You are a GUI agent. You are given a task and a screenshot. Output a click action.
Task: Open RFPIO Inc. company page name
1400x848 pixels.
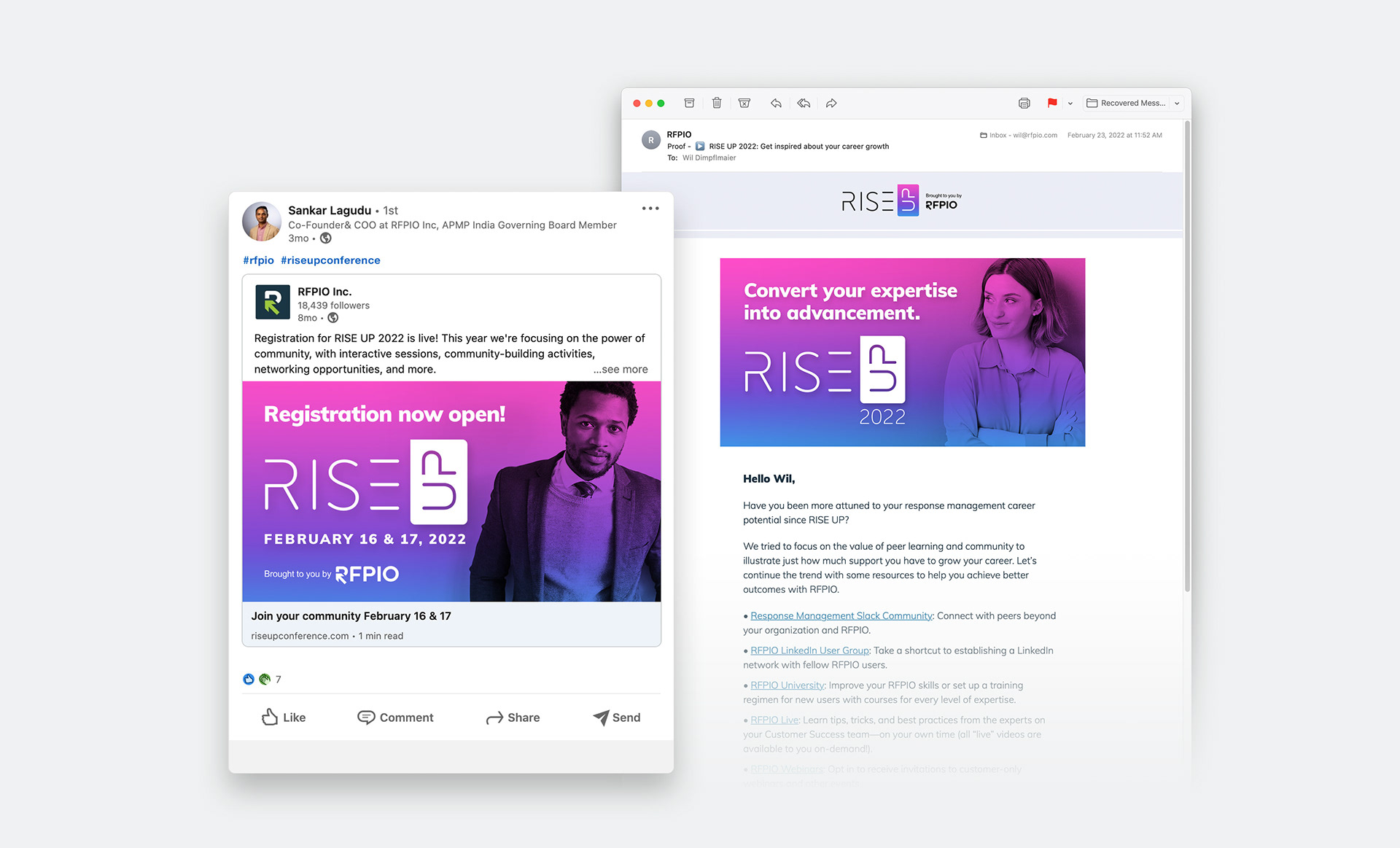(324, 292)
